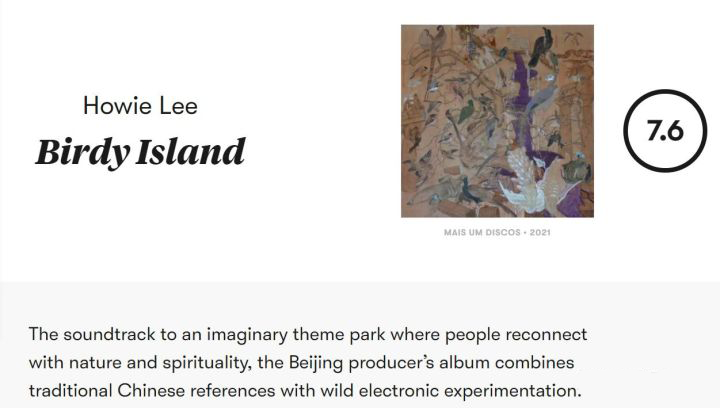Click the 2021 release year
Viewport: 720px width, 408px height.
(541, 232)
